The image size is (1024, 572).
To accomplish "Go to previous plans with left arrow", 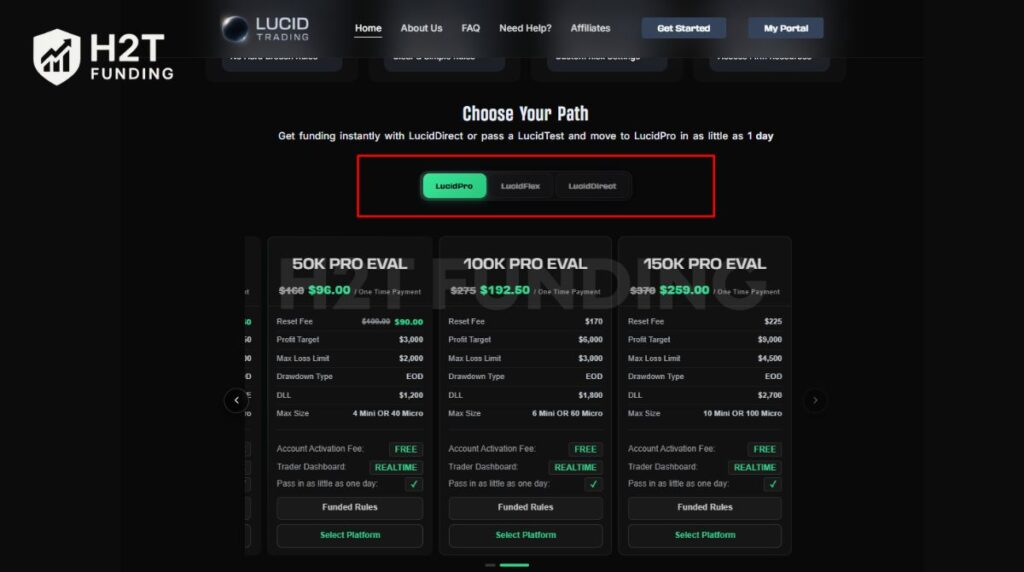I will pyautogui.click(x=236, y=400).
